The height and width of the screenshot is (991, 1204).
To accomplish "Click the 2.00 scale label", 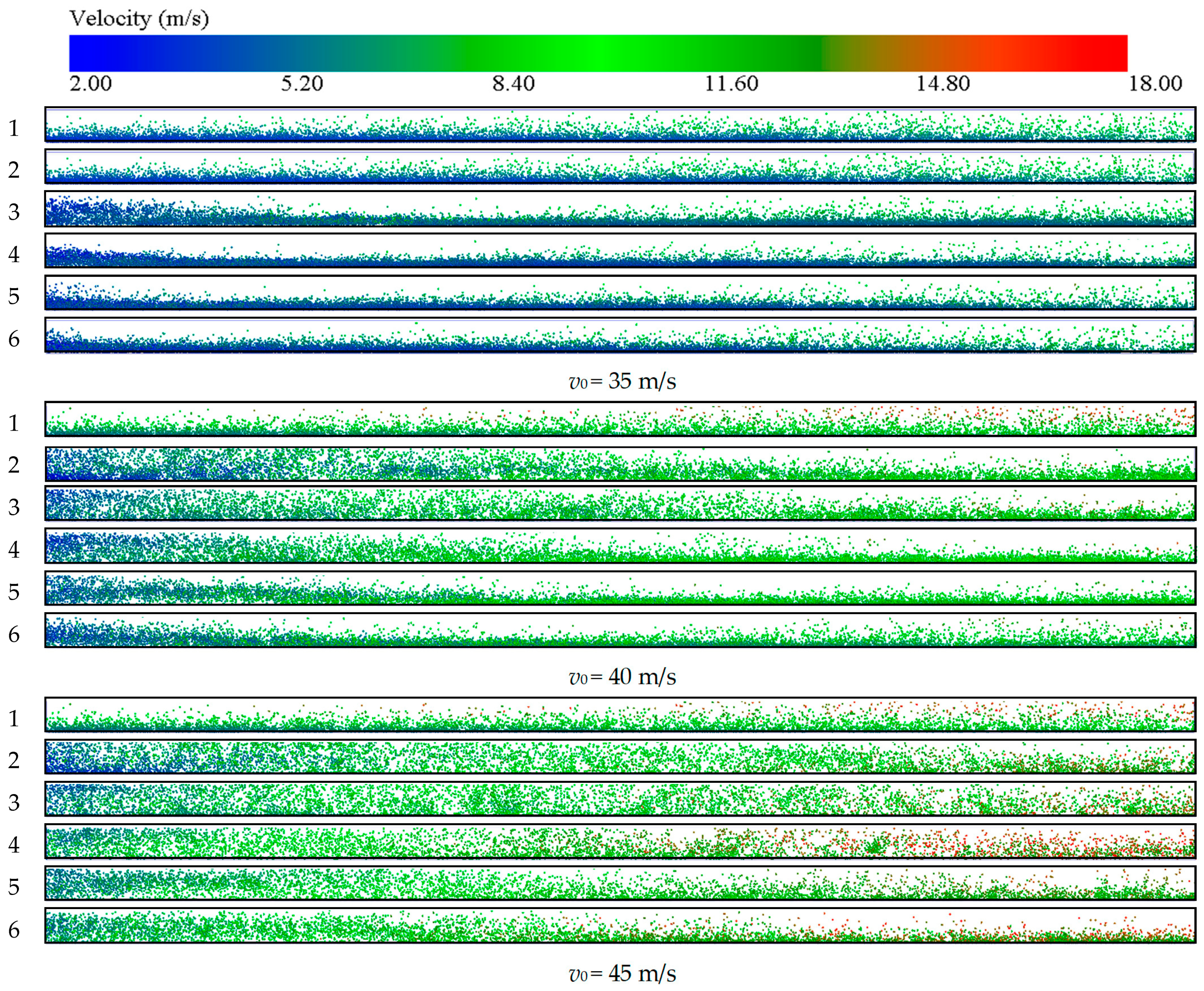I will [90, 84].
